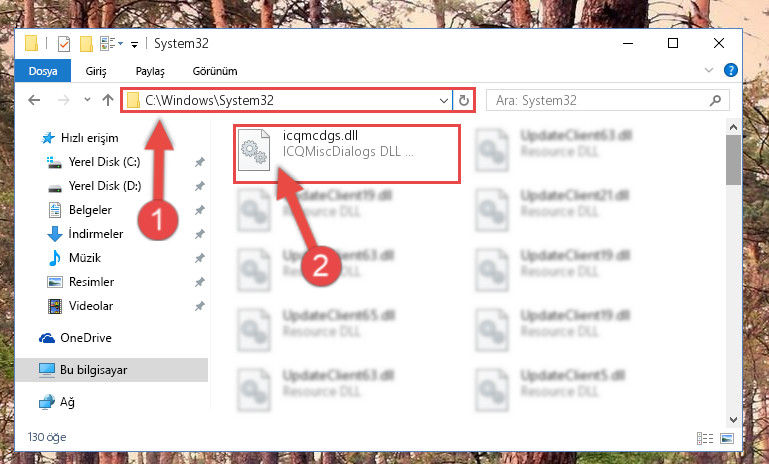This screenshot has height=464, width=769.
Task: Click the Back navigation arrow
Action: point(34,100)
